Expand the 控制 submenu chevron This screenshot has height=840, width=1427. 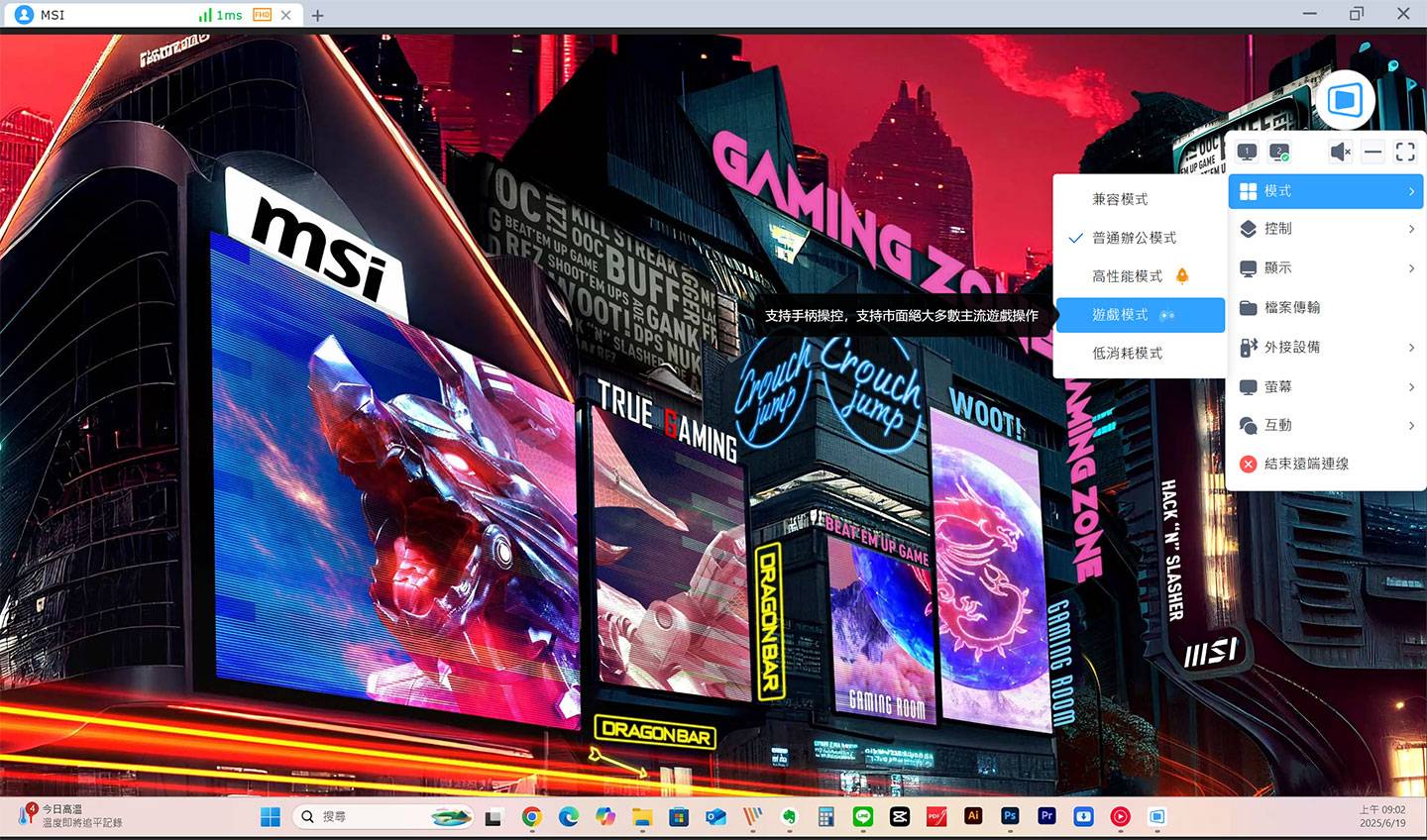[1411, 229]
